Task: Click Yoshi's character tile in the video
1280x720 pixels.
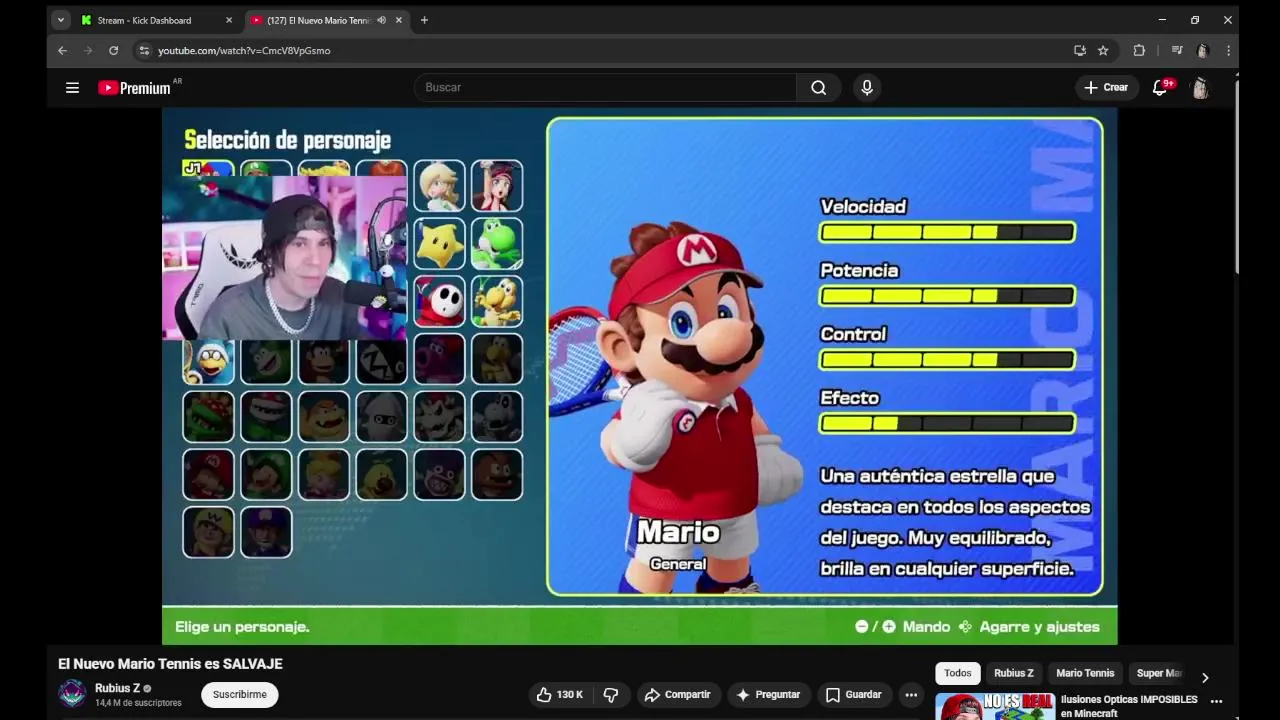Action: [497, 244]
